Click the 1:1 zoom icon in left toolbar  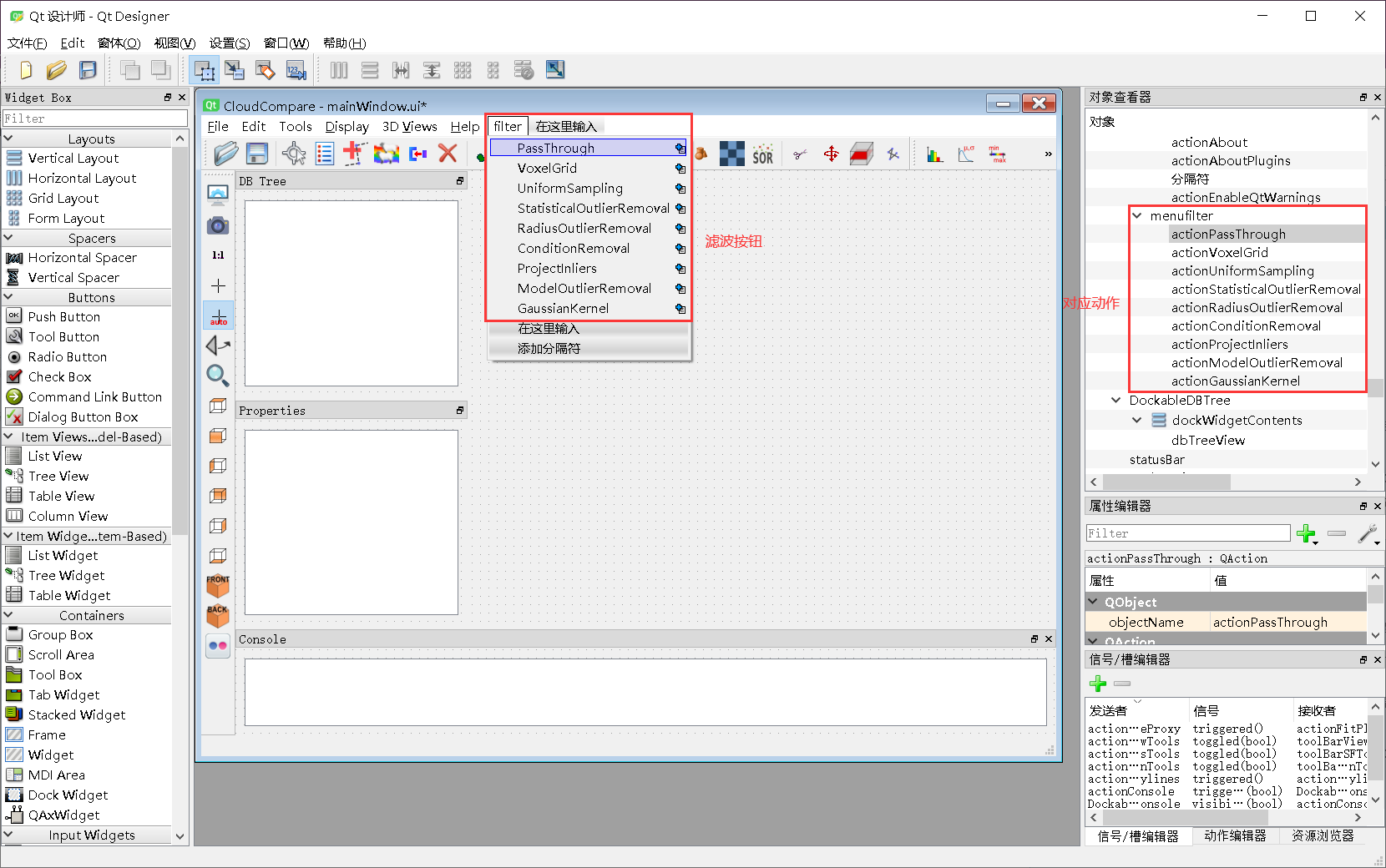(x=218, y=255)
